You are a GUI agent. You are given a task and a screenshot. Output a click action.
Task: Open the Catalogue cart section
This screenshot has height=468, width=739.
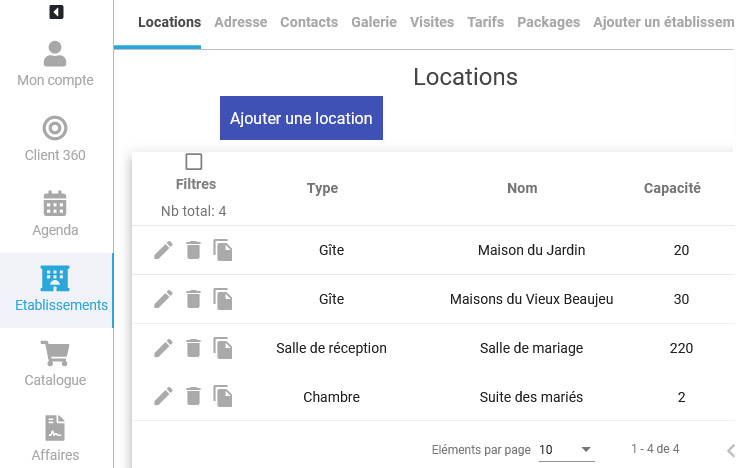pos(55,364)
